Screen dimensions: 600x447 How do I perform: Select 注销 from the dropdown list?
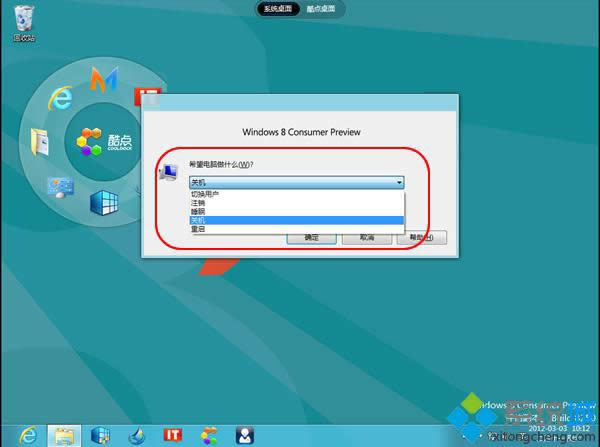(297, 203)
